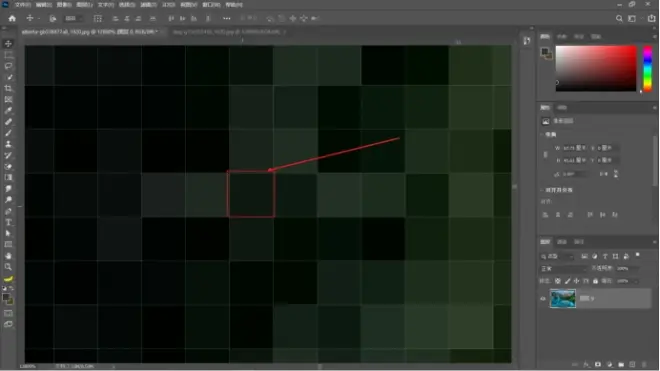Viewport: 660px width, 371px height.
Task: Select the Zoom magnifier tool in toolbox
Action: coord(8,267)
